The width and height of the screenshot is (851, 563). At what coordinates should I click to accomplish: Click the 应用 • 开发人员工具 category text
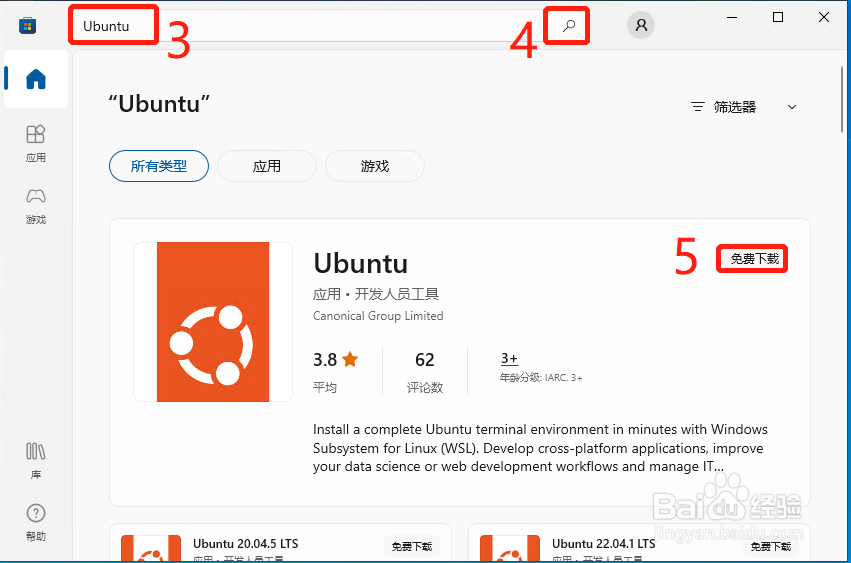point(376,294)
